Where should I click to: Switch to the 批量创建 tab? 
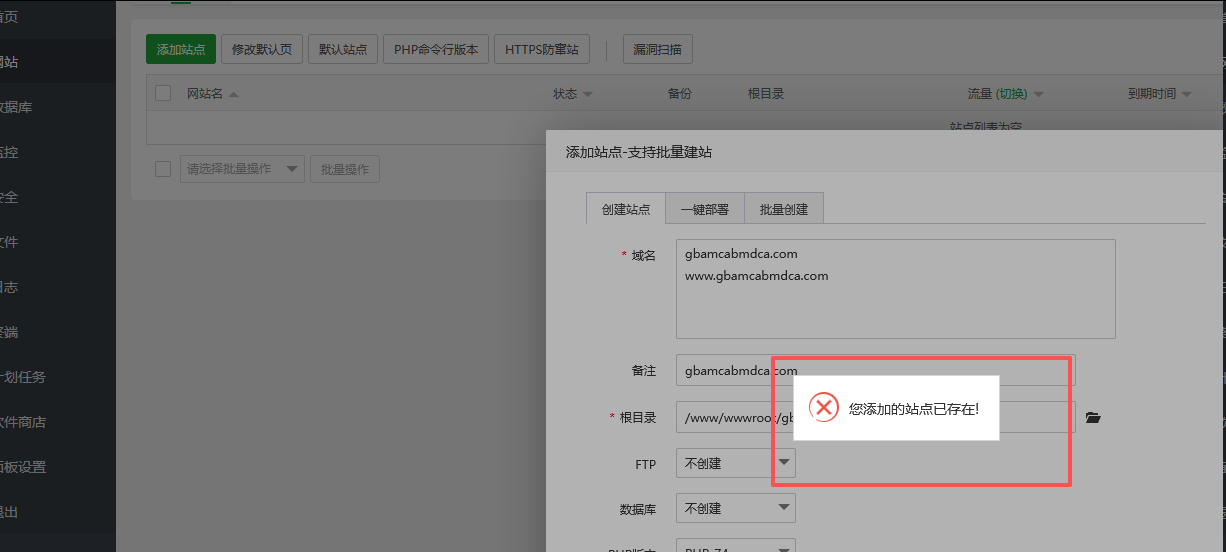pos(784,209)
